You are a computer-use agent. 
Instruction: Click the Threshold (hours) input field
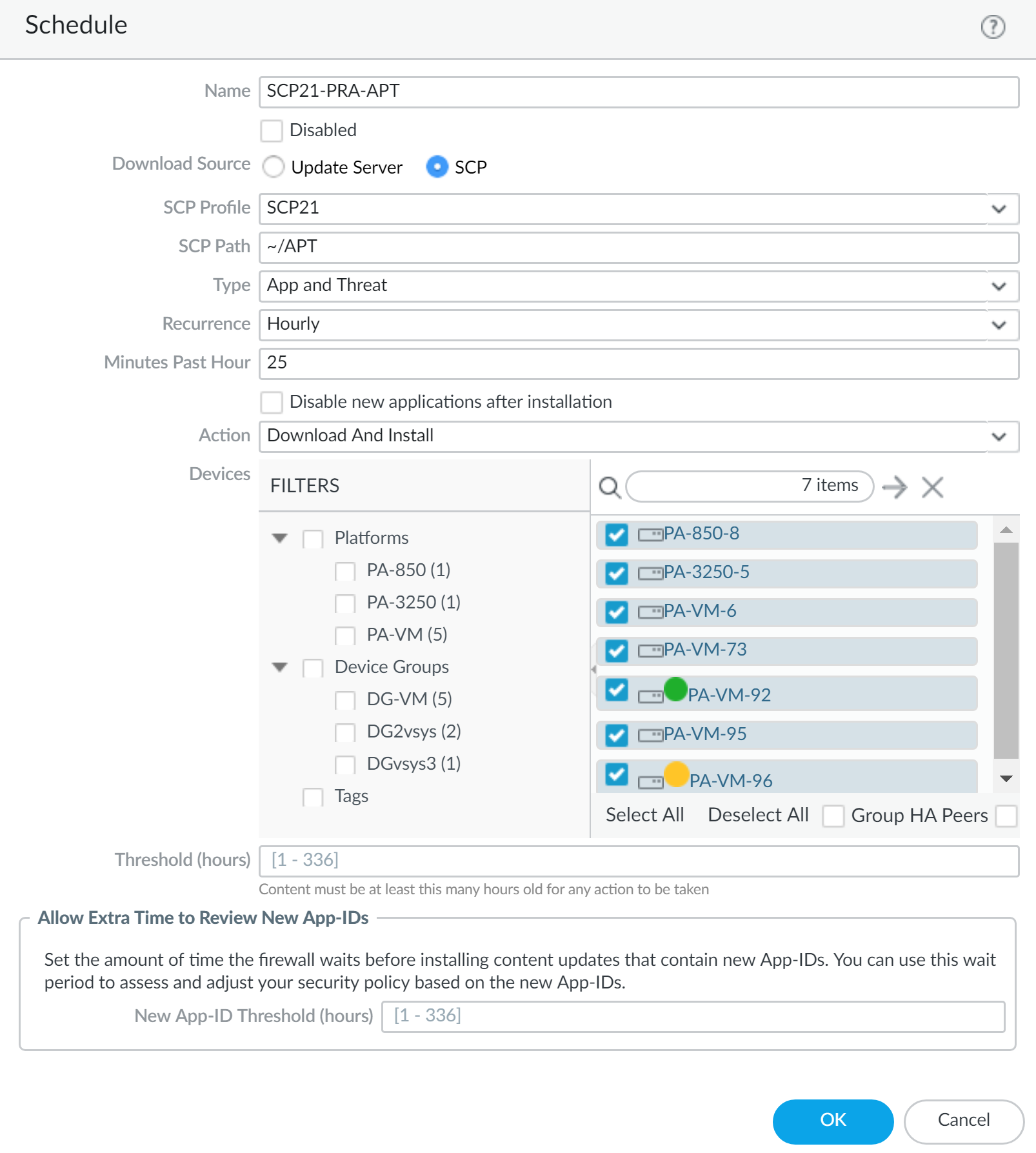point(639,861)
